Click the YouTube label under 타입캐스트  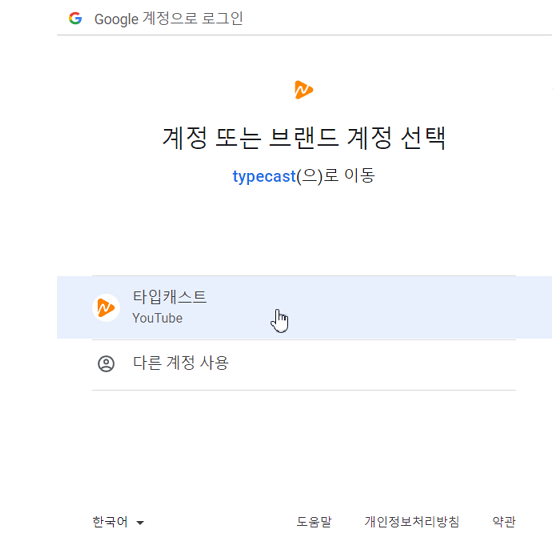158,318
